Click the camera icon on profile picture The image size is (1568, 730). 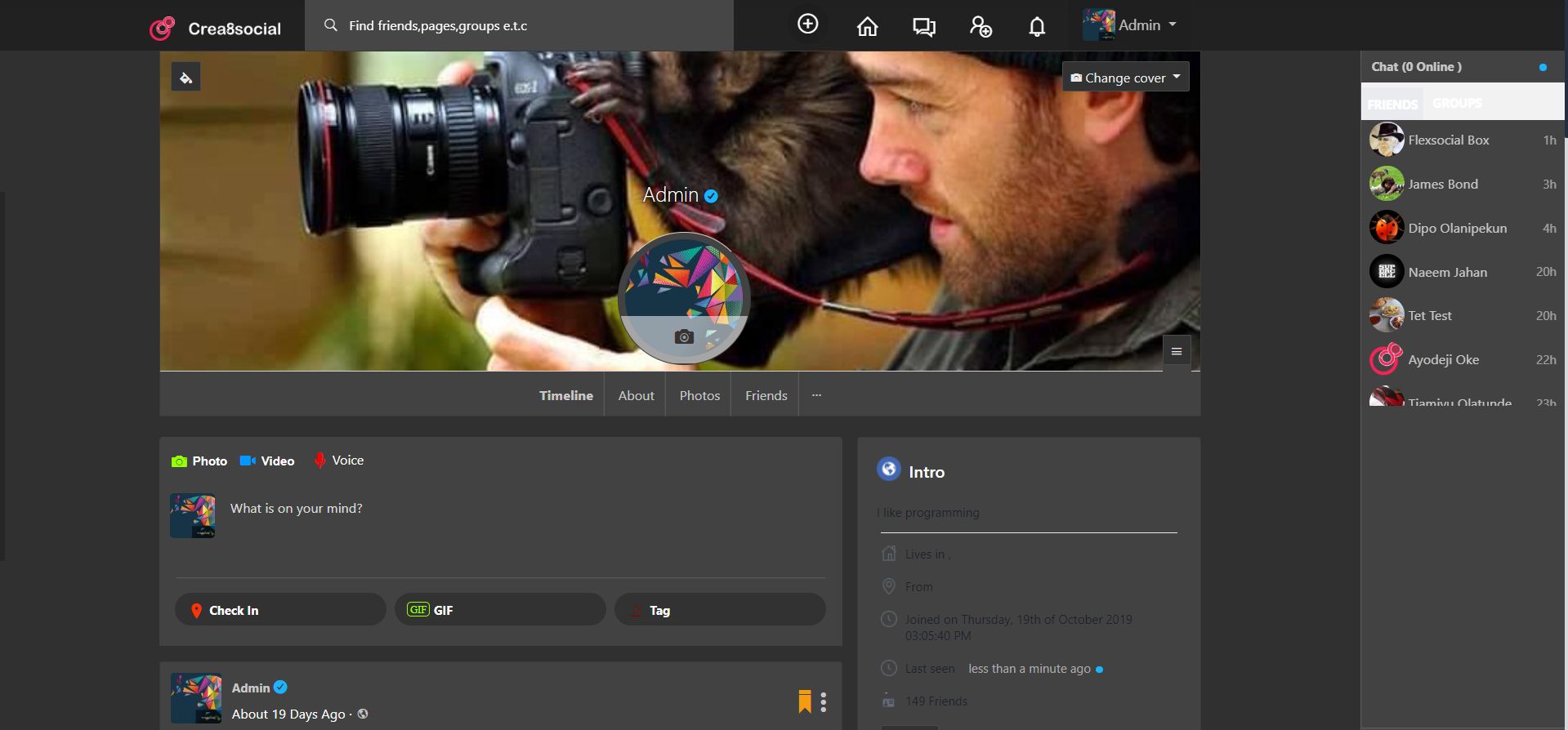(684, 337)
